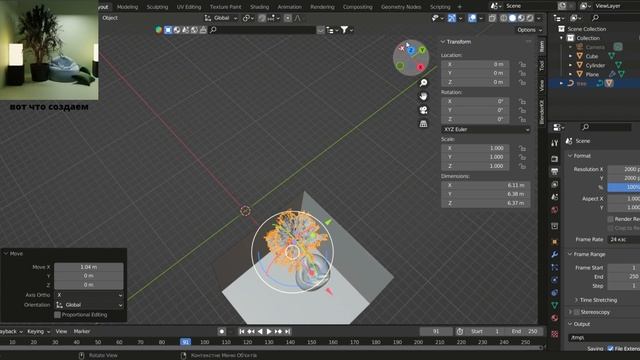Click the resolution percentage 100% slider
Viewport: 640px width, 360px height.
click(x=624, y=187)
